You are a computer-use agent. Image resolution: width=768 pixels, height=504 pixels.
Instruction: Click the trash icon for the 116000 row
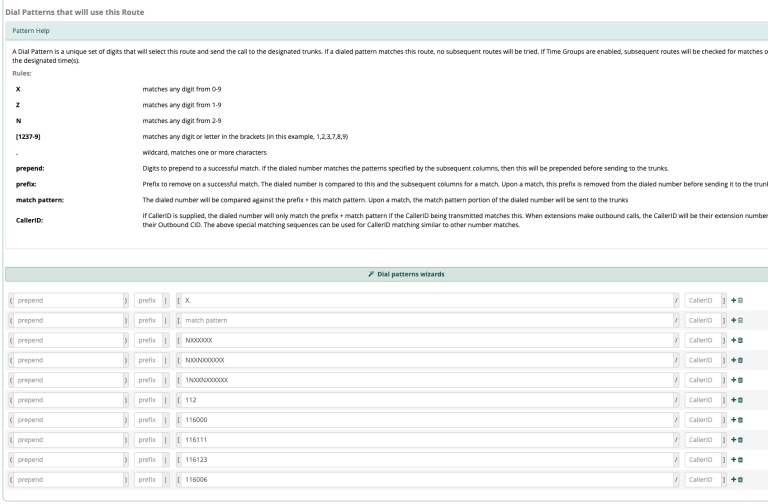[x=741, y=420]
